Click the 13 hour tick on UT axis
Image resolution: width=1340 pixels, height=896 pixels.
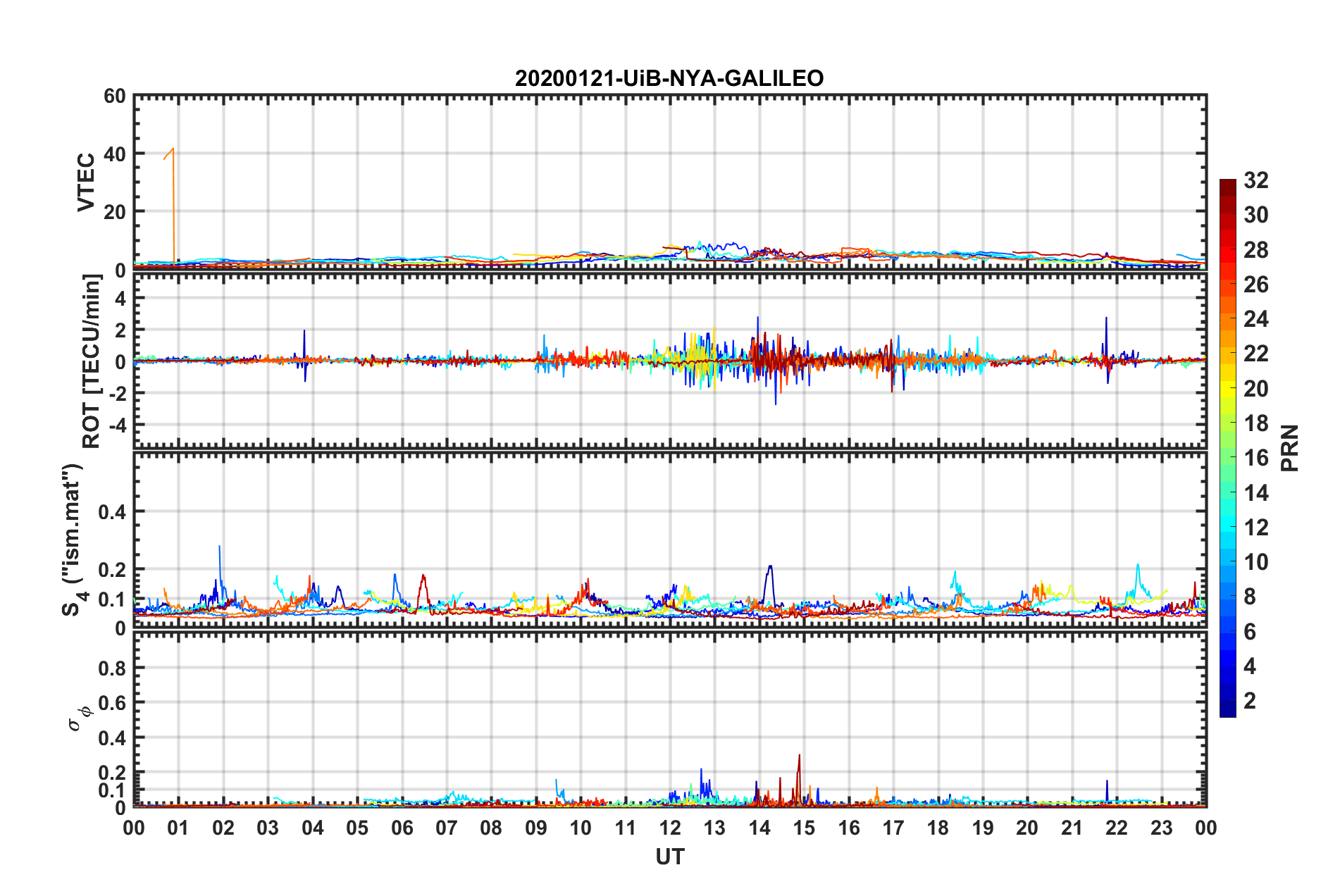click(x=714, y=828)
